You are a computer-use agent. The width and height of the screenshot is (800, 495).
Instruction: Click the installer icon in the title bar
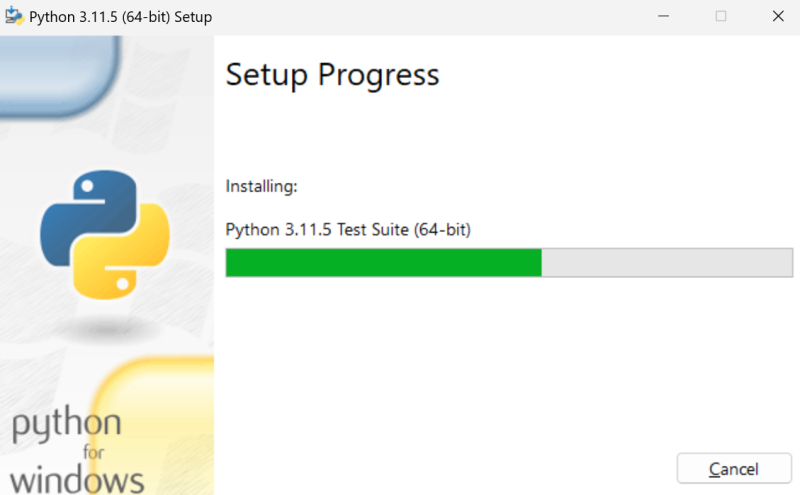coord(14,16)
